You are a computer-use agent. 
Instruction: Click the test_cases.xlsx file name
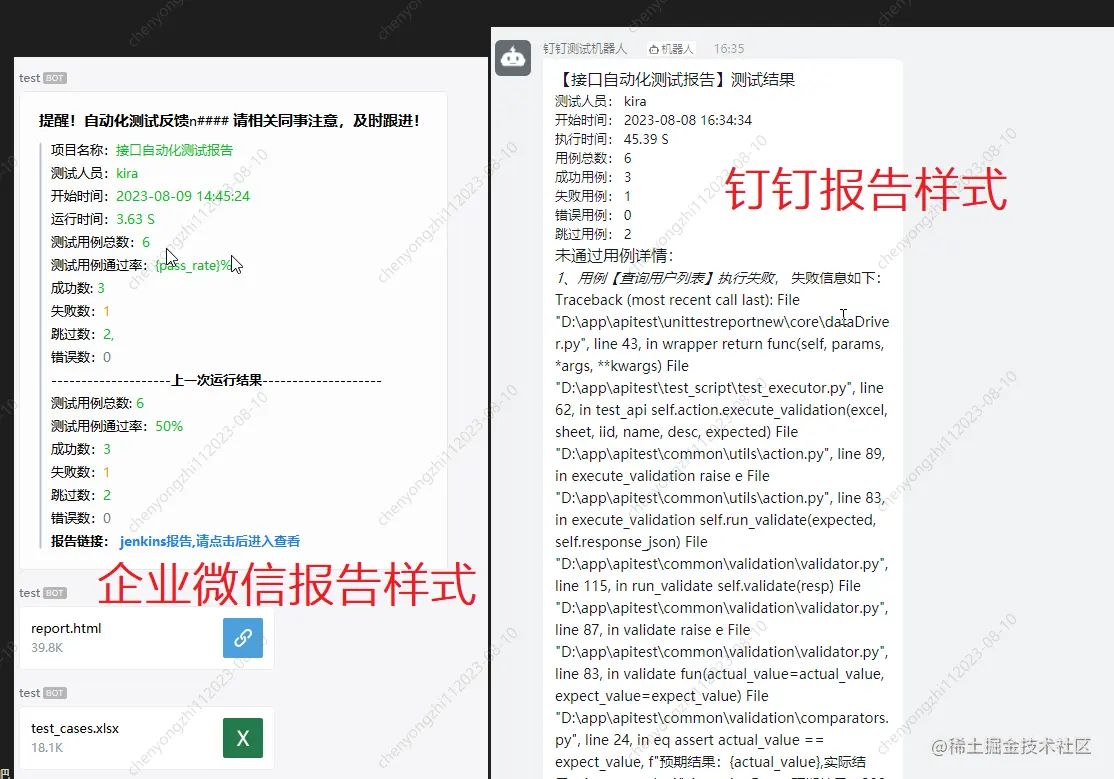(75, 729)
